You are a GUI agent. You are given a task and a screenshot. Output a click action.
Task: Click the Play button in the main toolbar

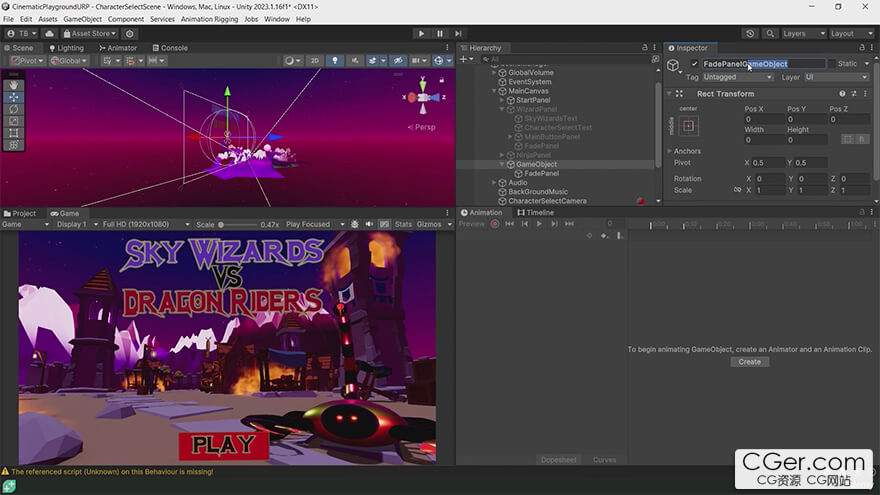click(x=421, y=34)
